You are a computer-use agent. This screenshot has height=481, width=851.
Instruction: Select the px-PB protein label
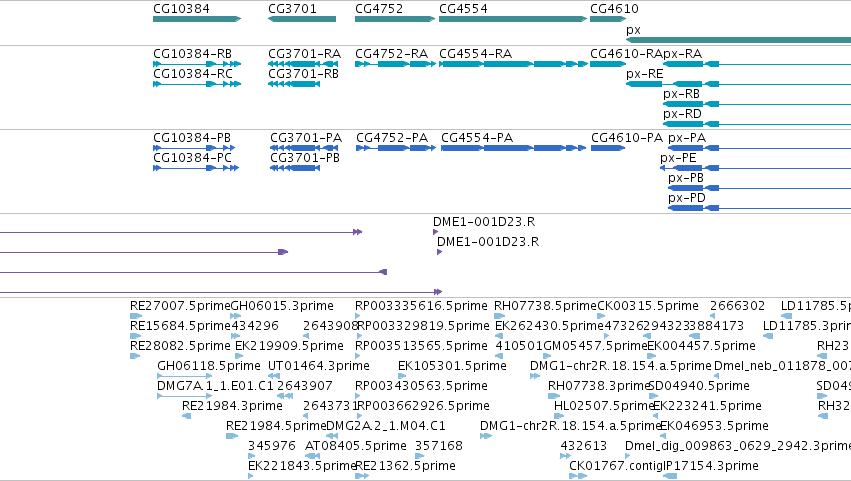pyautogui.click(x=686, y=178)
